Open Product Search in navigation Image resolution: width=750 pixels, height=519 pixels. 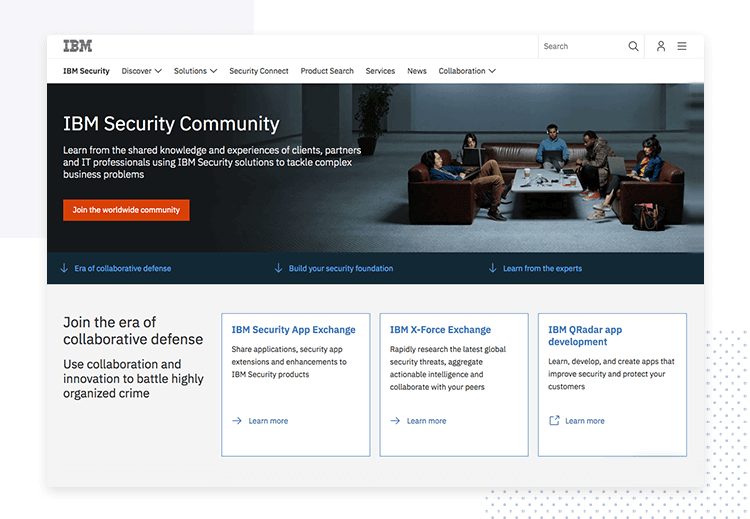327,71
